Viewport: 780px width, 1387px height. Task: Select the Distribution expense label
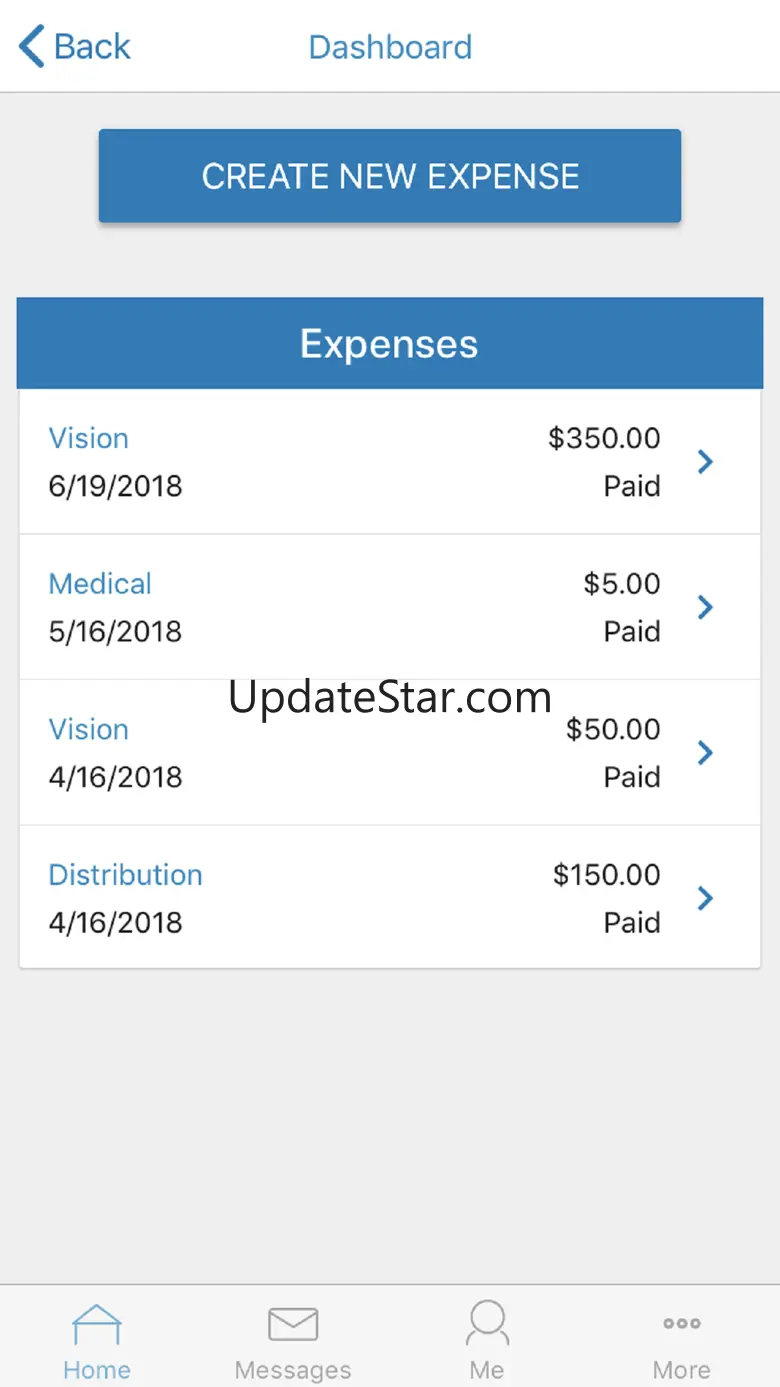tap(125, 875)
